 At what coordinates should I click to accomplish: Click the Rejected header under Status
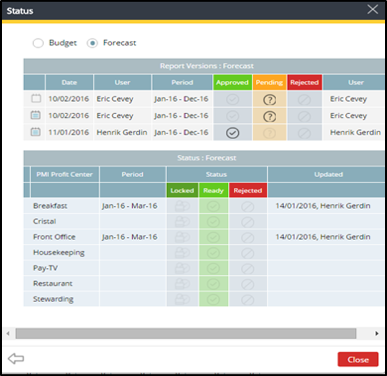point(248,190)
